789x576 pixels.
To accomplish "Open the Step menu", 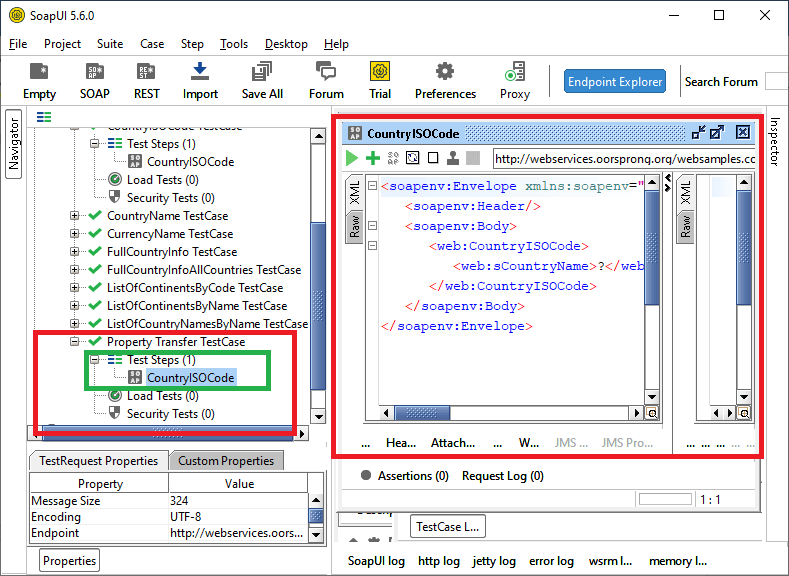I will [x=192, y=44].
